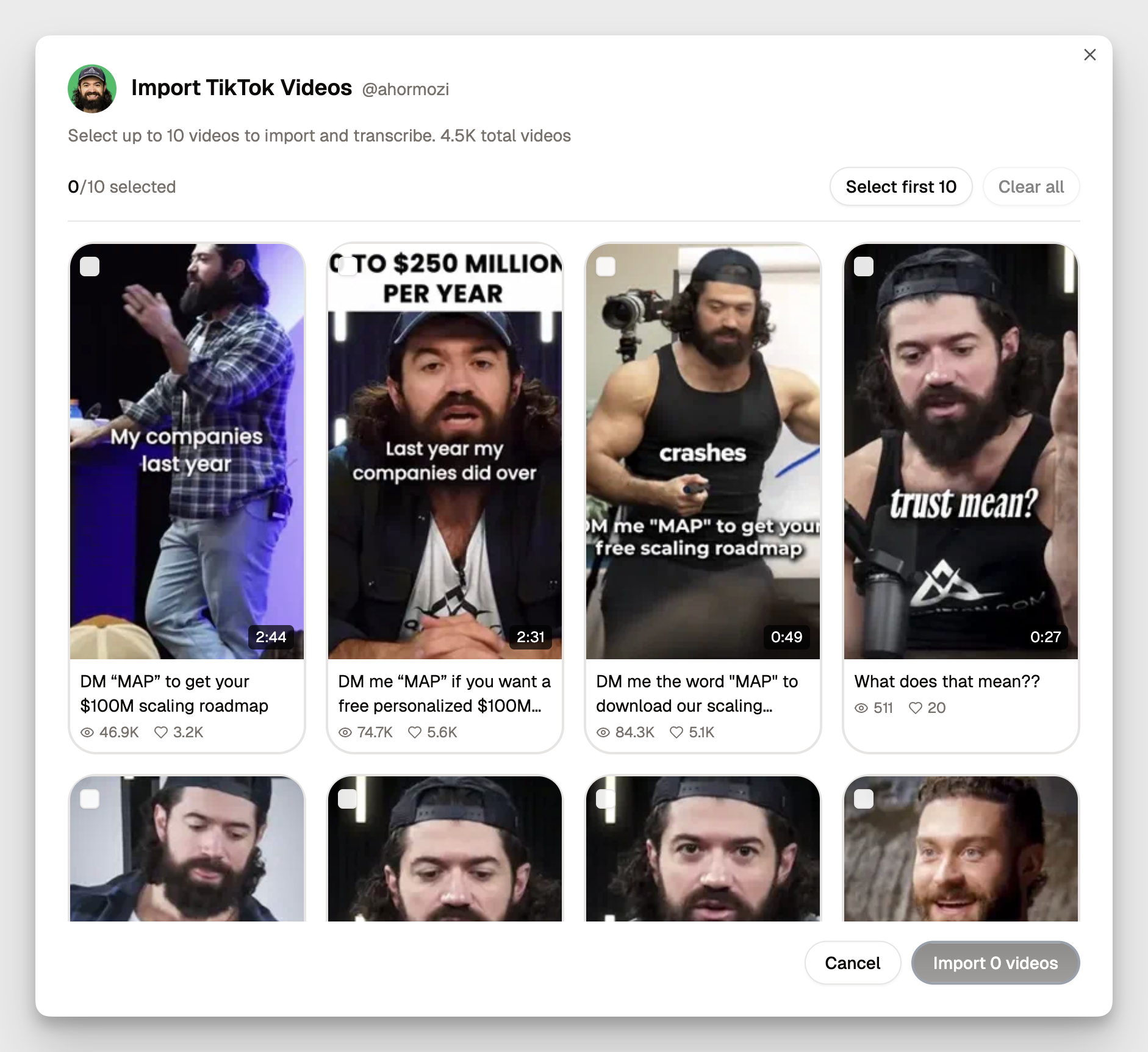Click the heart icon with 20 likes
This screenshot has width=1148, height=1052.
[x=915, y=708]
